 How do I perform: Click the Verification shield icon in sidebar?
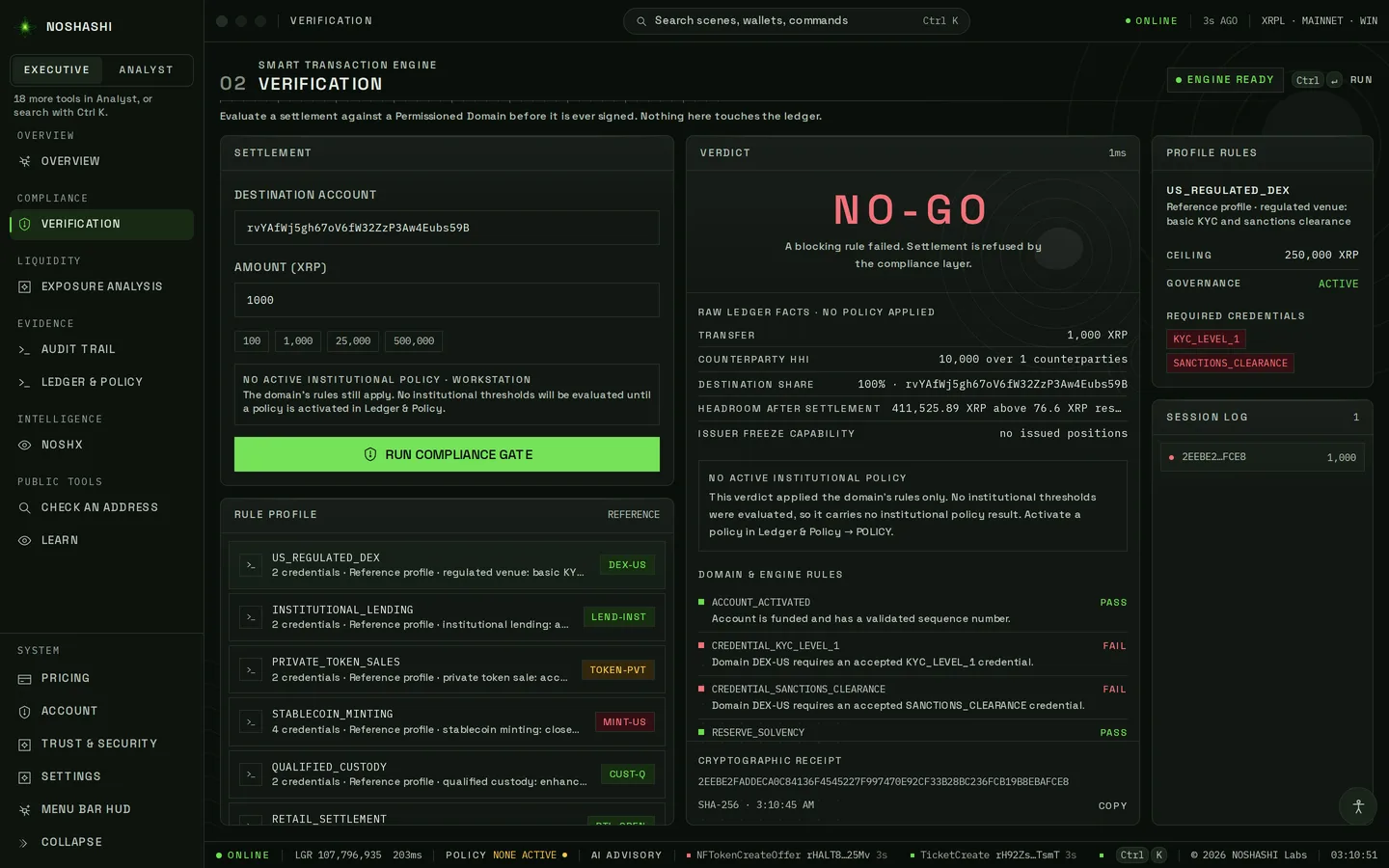pos(25,224)
